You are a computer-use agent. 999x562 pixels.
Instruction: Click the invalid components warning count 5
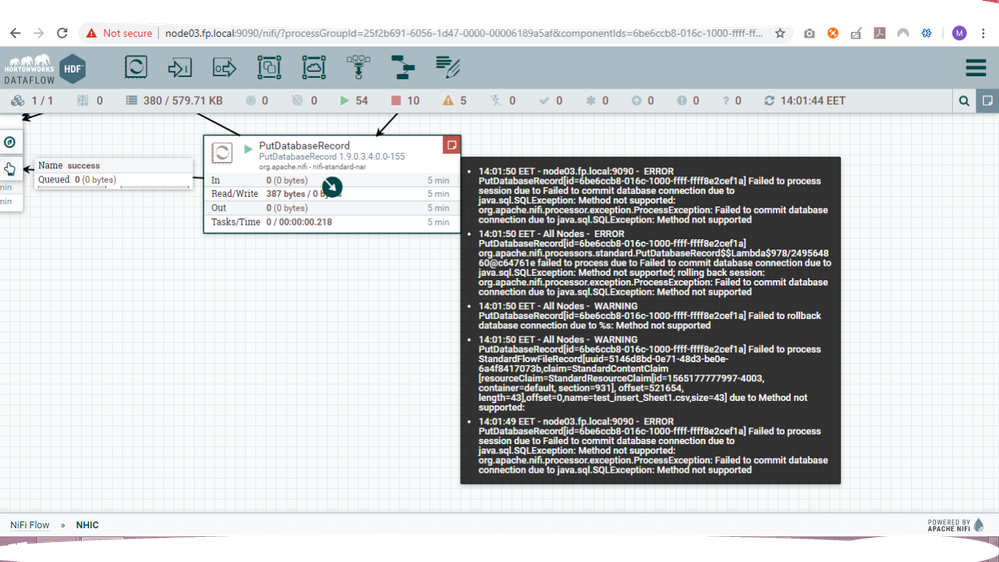[455, 101]
